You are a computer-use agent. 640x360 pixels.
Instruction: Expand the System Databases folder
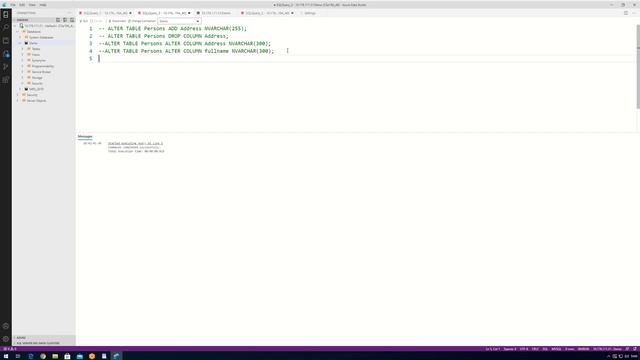[20, 37]
